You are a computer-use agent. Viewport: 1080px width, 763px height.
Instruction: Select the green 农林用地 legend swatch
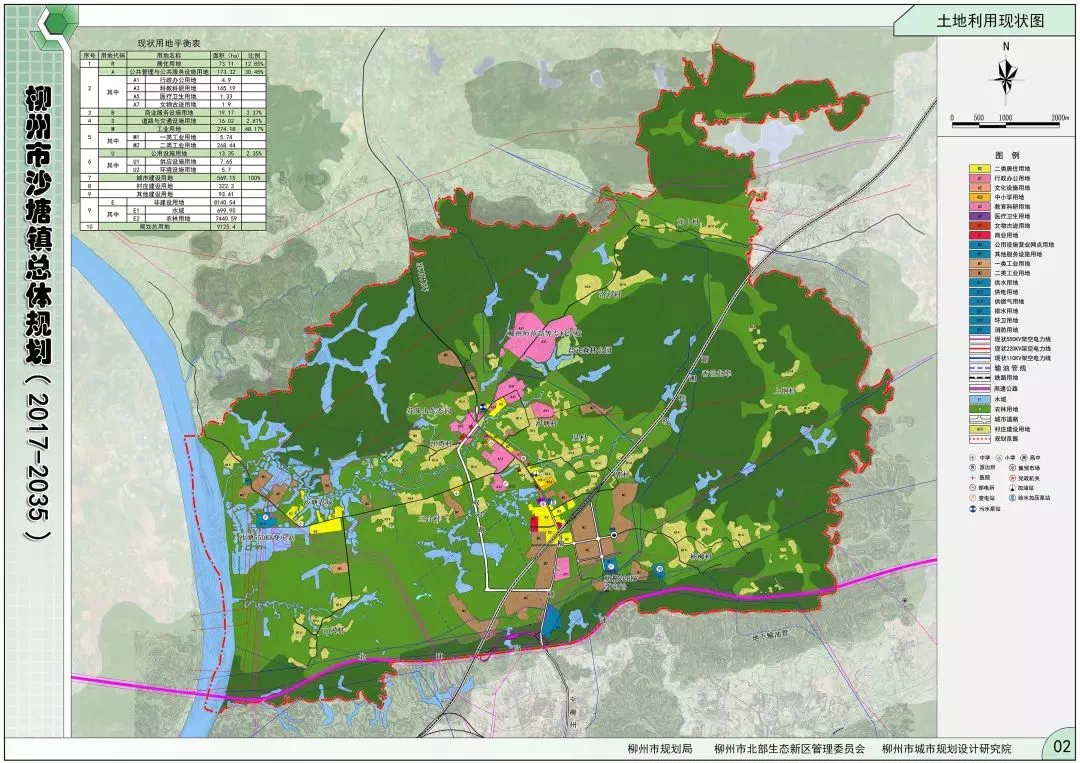coord(979,409)
